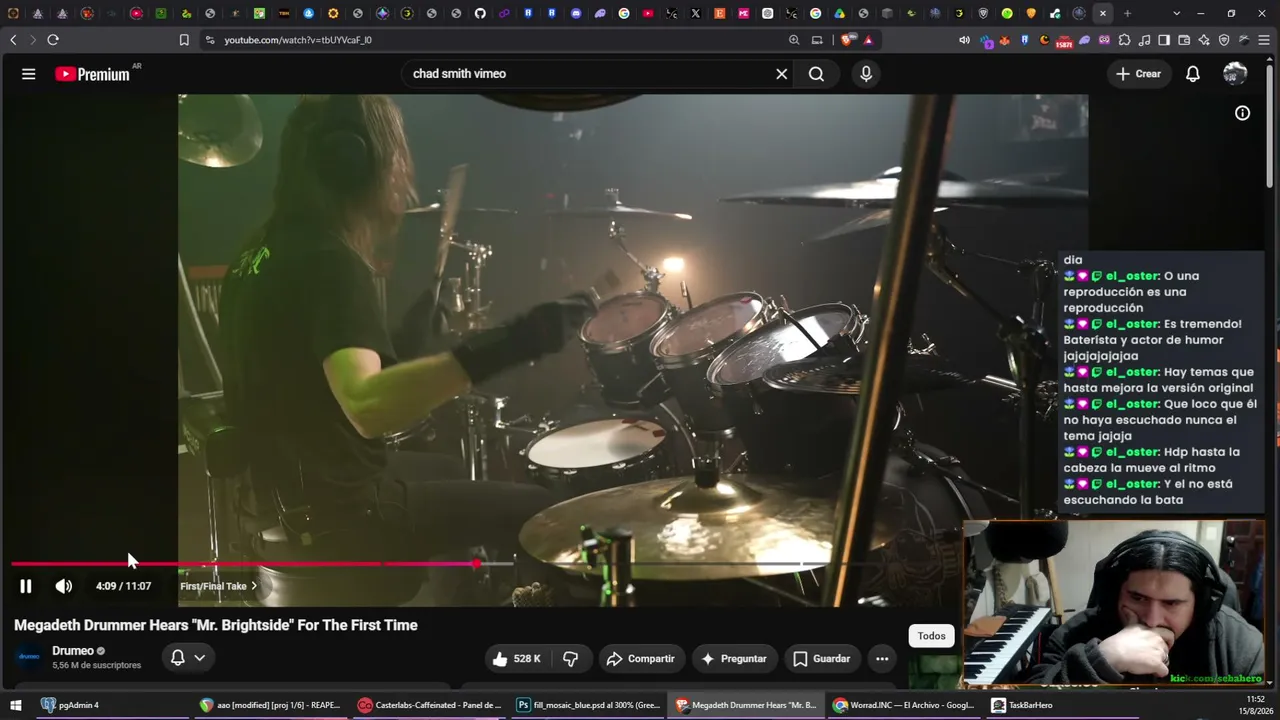Share the video via Compartir
The width and height of the screenshot is (1280, 720).
pyautogui.click(x=641, y=659)
